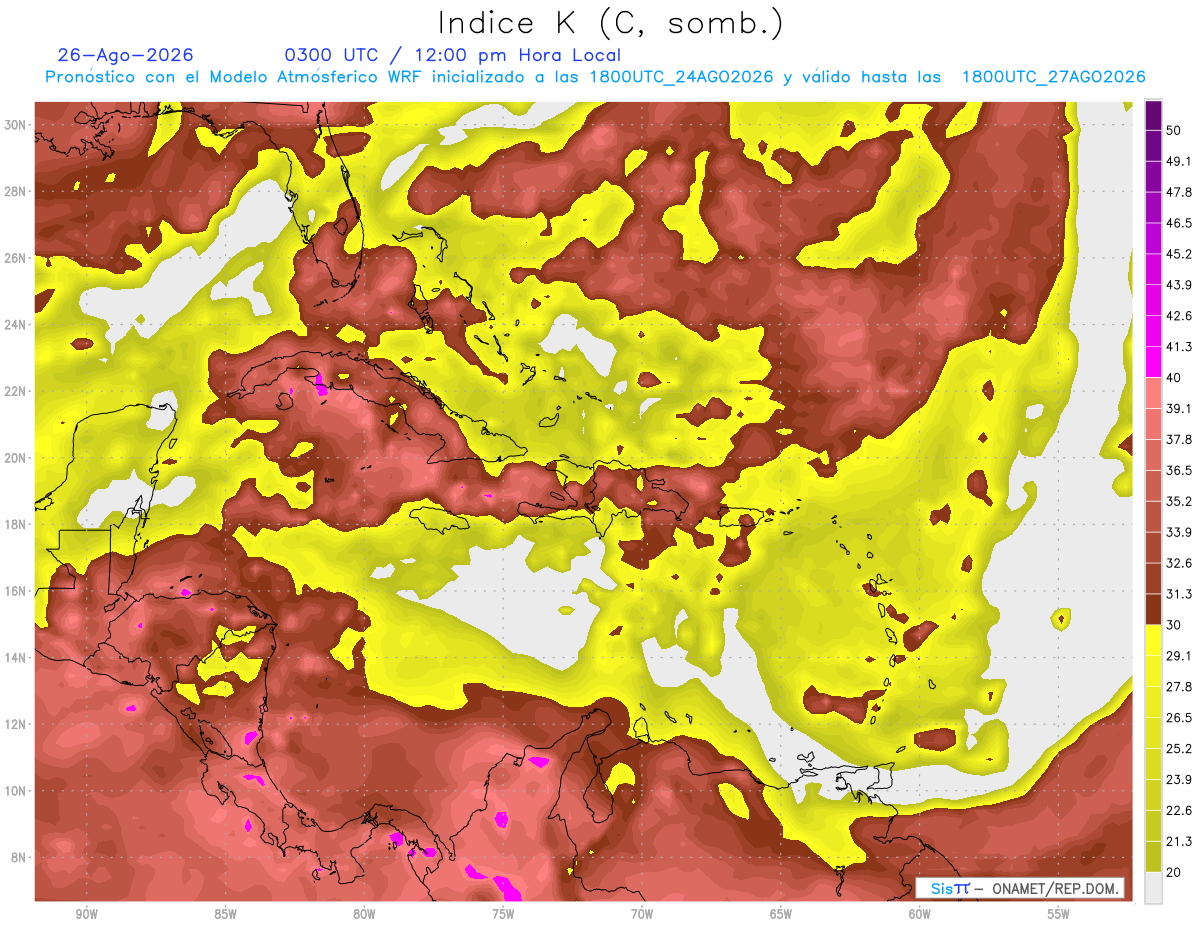Click the colorbar value "22.6"
Image resolution: width=1200 pixels, height=927 pixels.
point(1178,811)
